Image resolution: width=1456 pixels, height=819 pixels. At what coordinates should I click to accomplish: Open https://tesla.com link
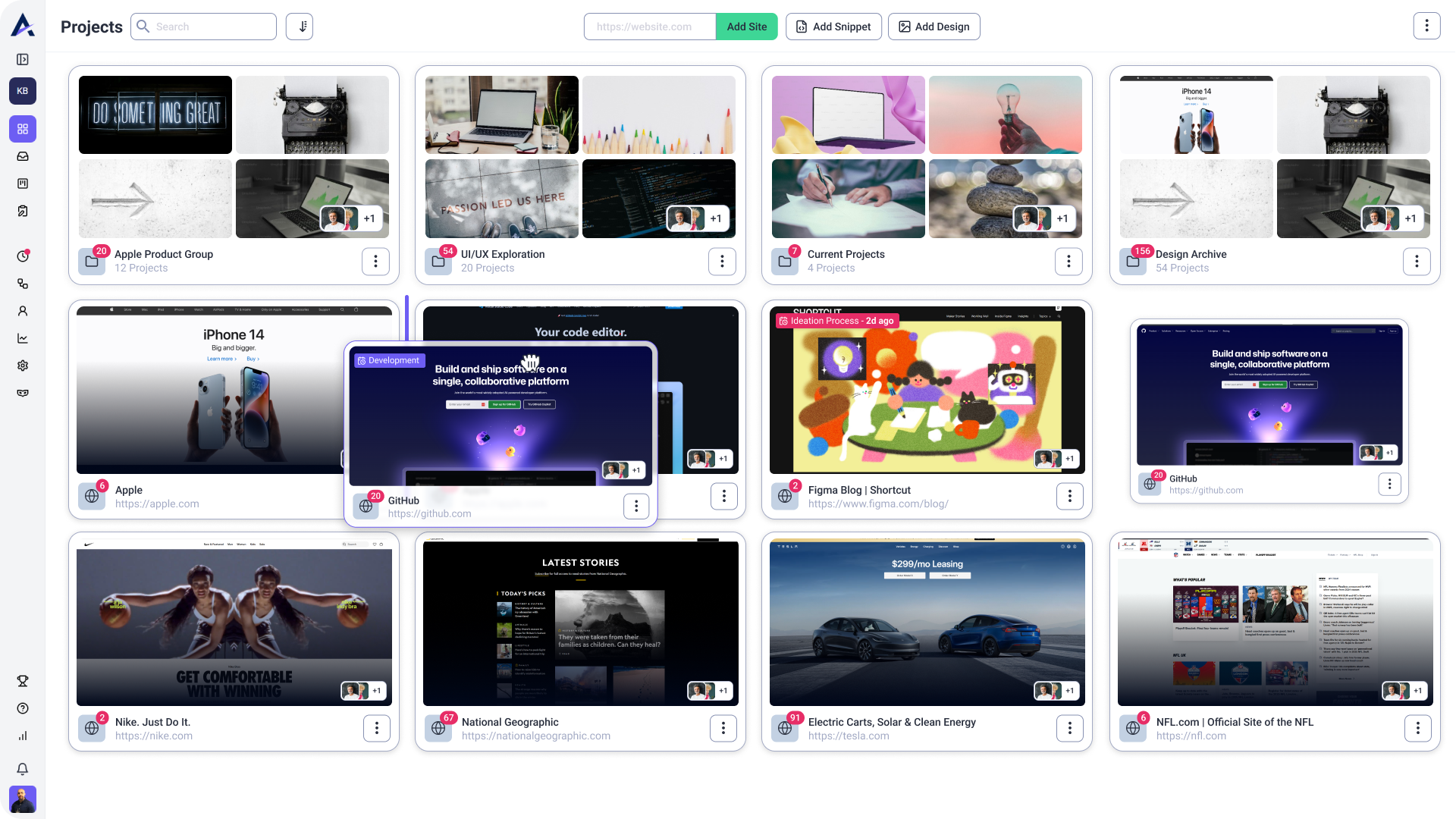click(849, 736)
